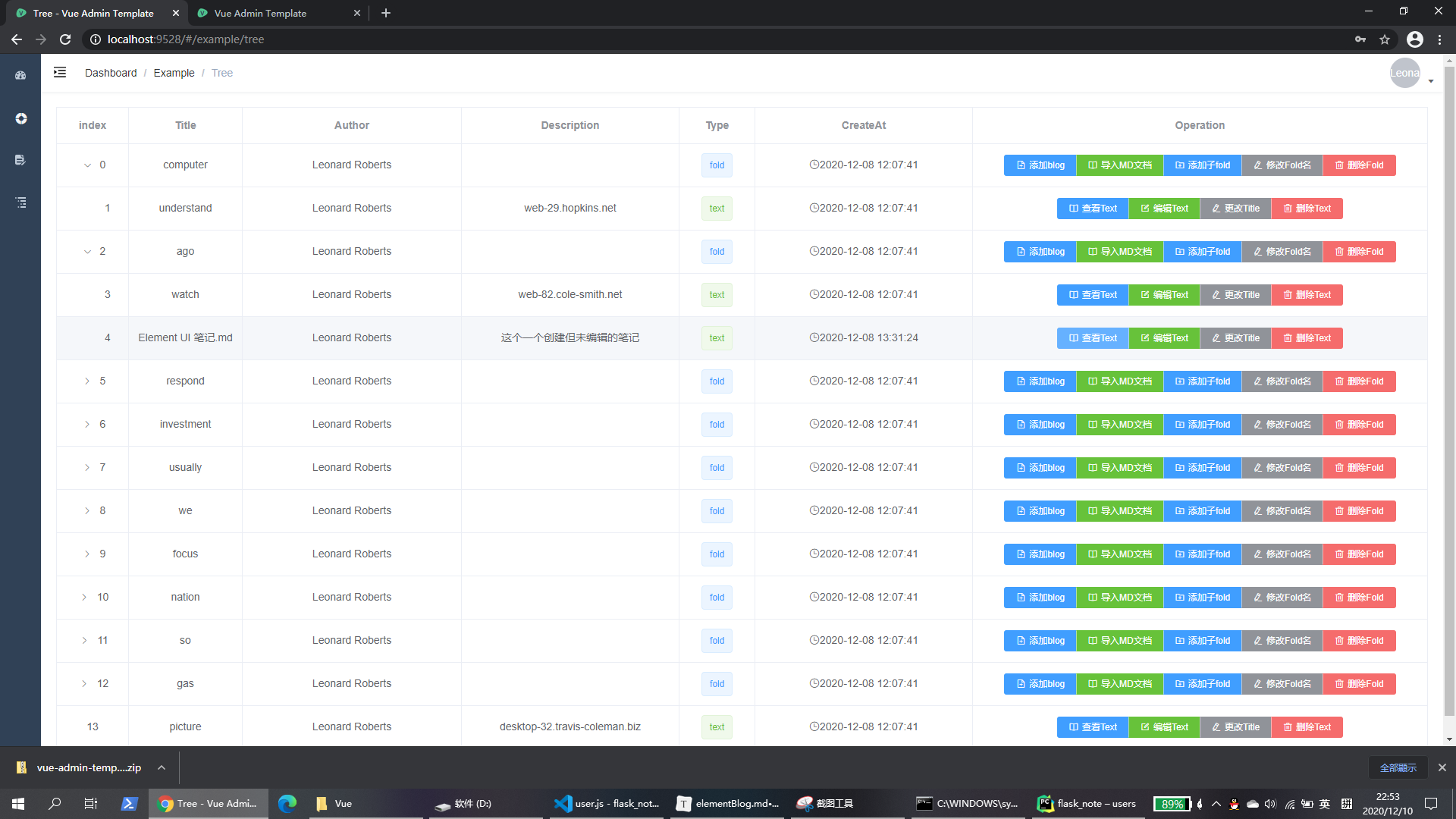Click 导入MD文档 in the ago row
The height and width of the screenshot is (819, 1456).
click(1120, 252)
